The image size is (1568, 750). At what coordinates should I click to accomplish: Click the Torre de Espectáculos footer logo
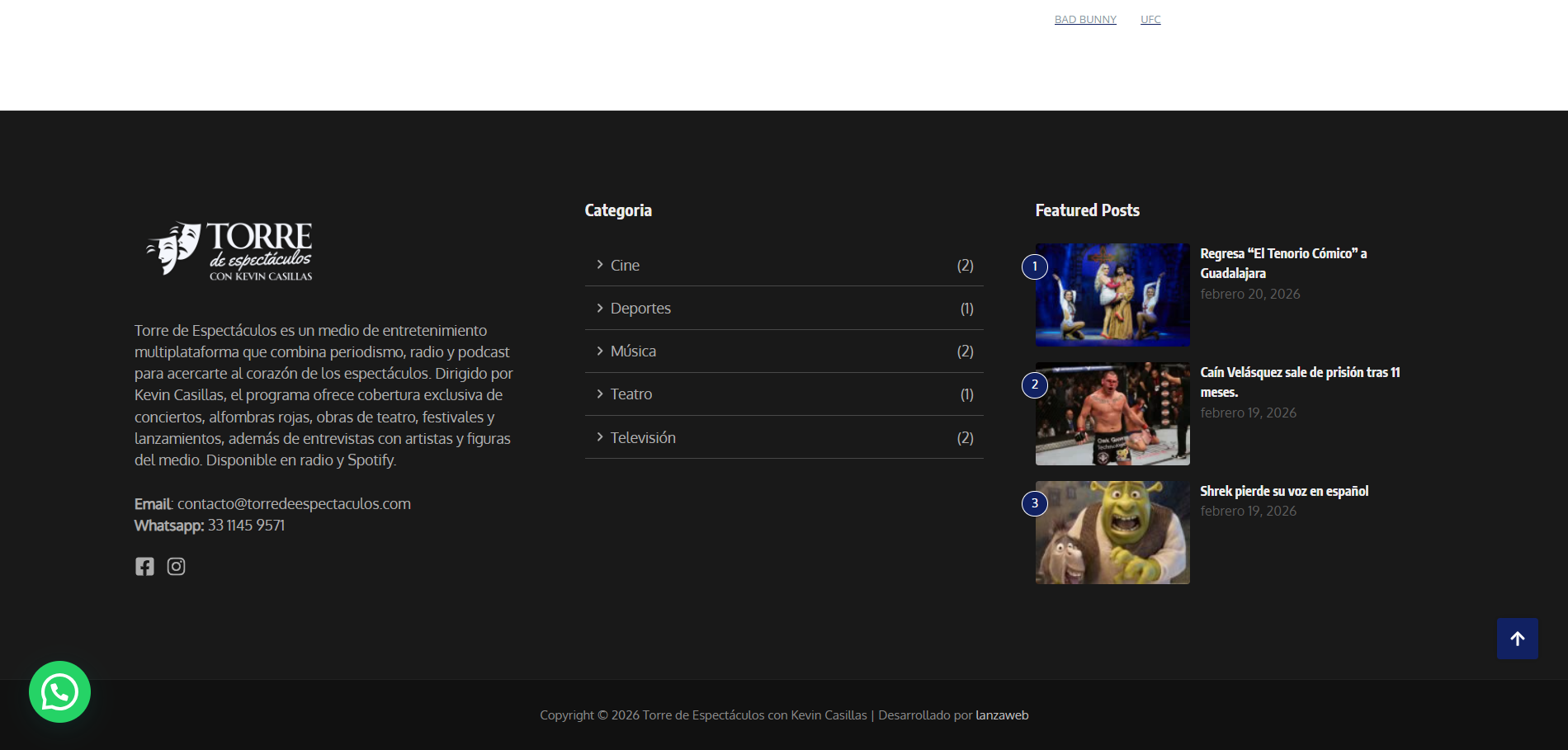tap(229, 251)
